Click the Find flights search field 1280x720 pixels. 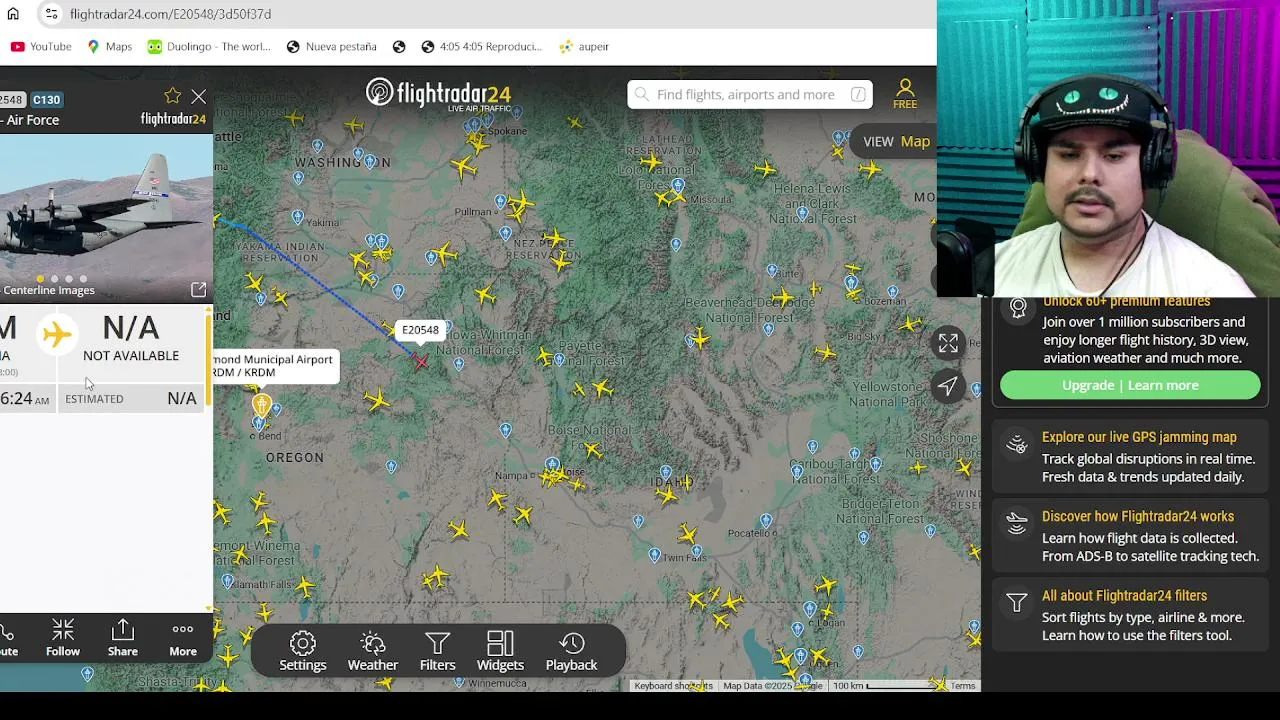(750, 94)
